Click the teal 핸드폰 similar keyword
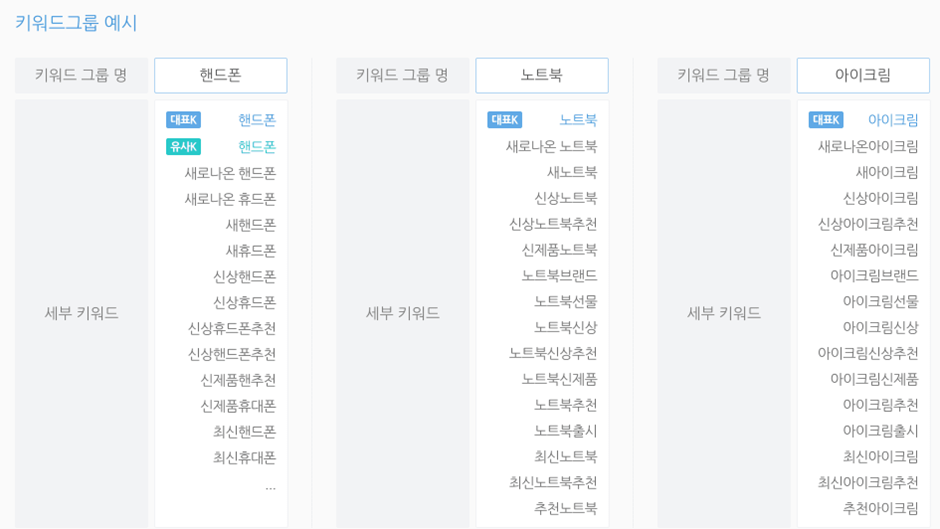Image resolution: width=940 pixels, height=529 pixels. 257,146
